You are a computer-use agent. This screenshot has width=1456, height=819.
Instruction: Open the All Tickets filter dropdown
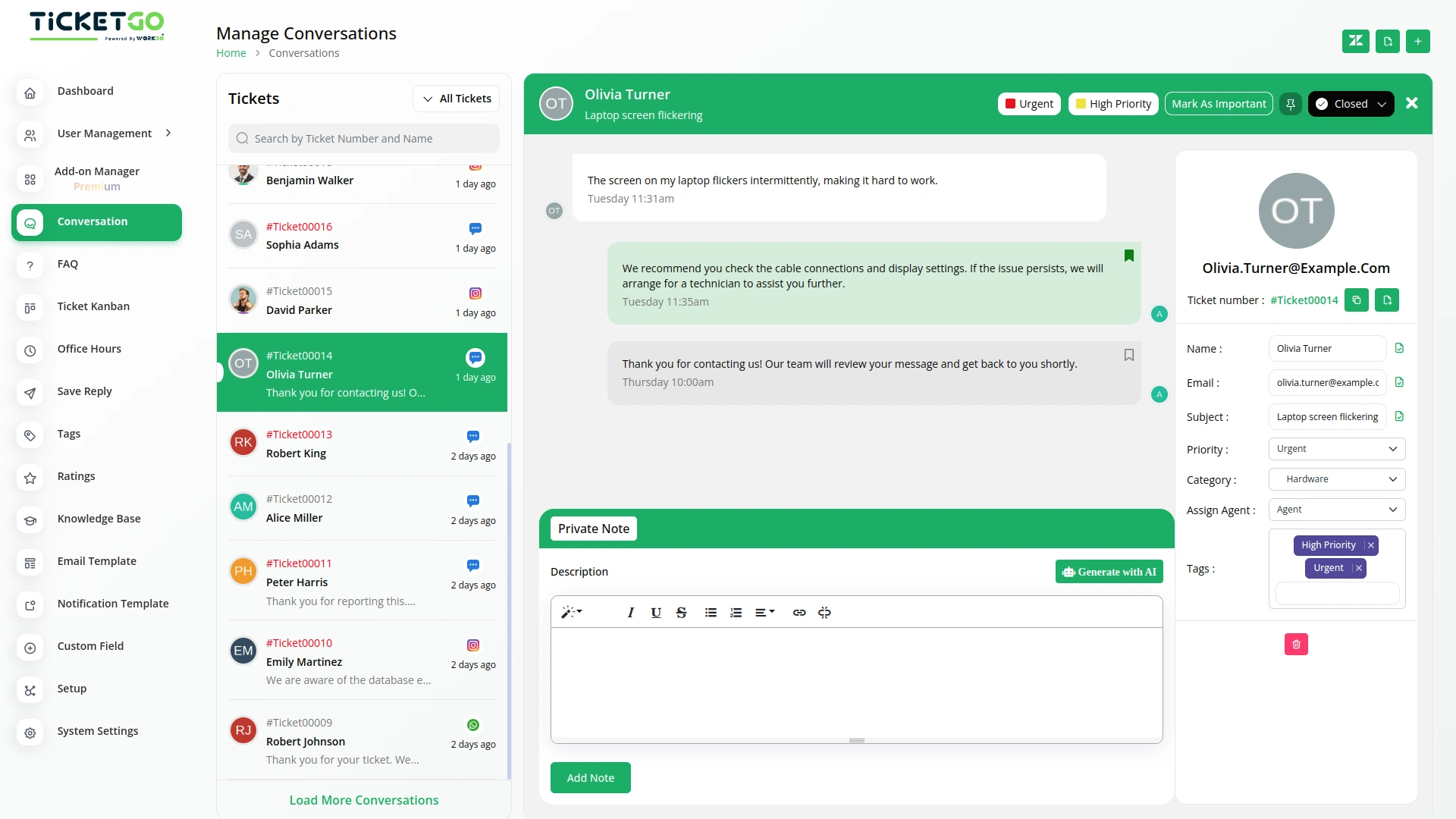(x=457, y=99)
